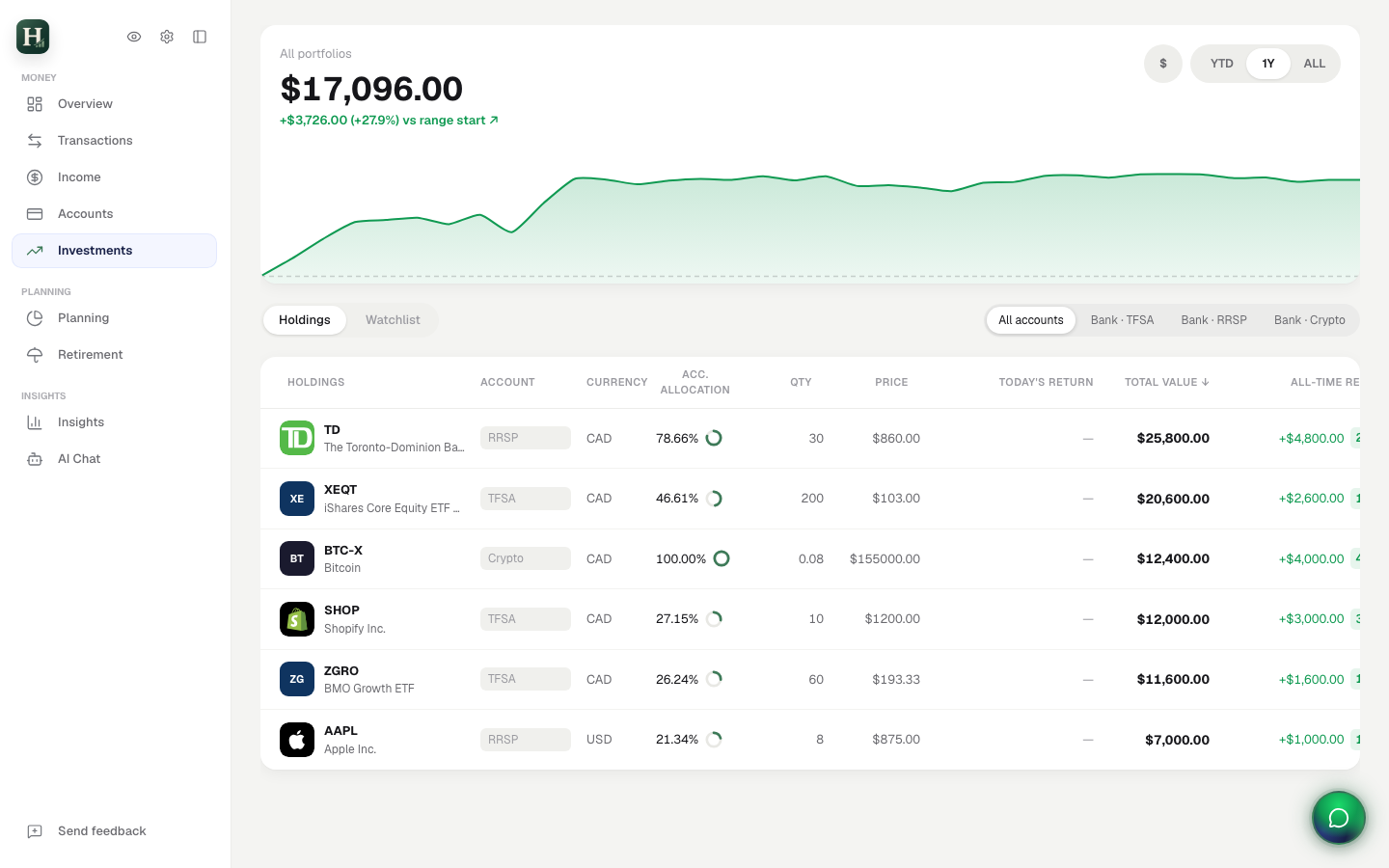Image resolution: width=1389 pixels, height=868 pixels.
Task: Click Qty column header
Action: (801, 383)
